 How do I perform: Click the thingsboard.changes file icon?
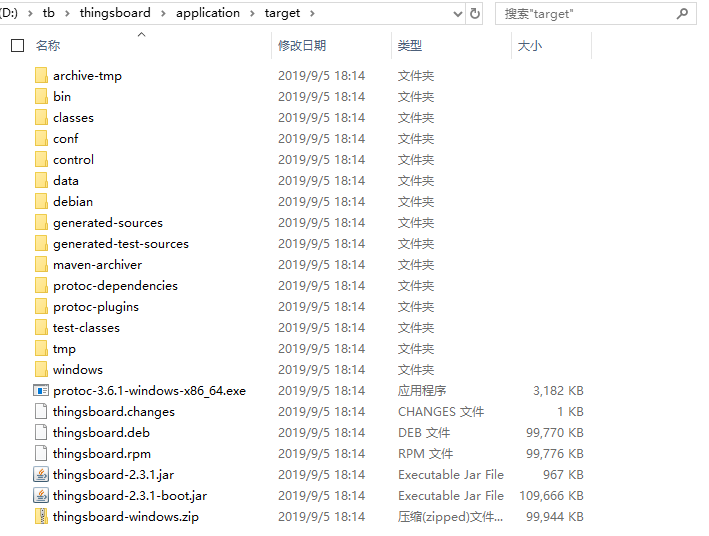pyautogui.click(x=41, y=412)
